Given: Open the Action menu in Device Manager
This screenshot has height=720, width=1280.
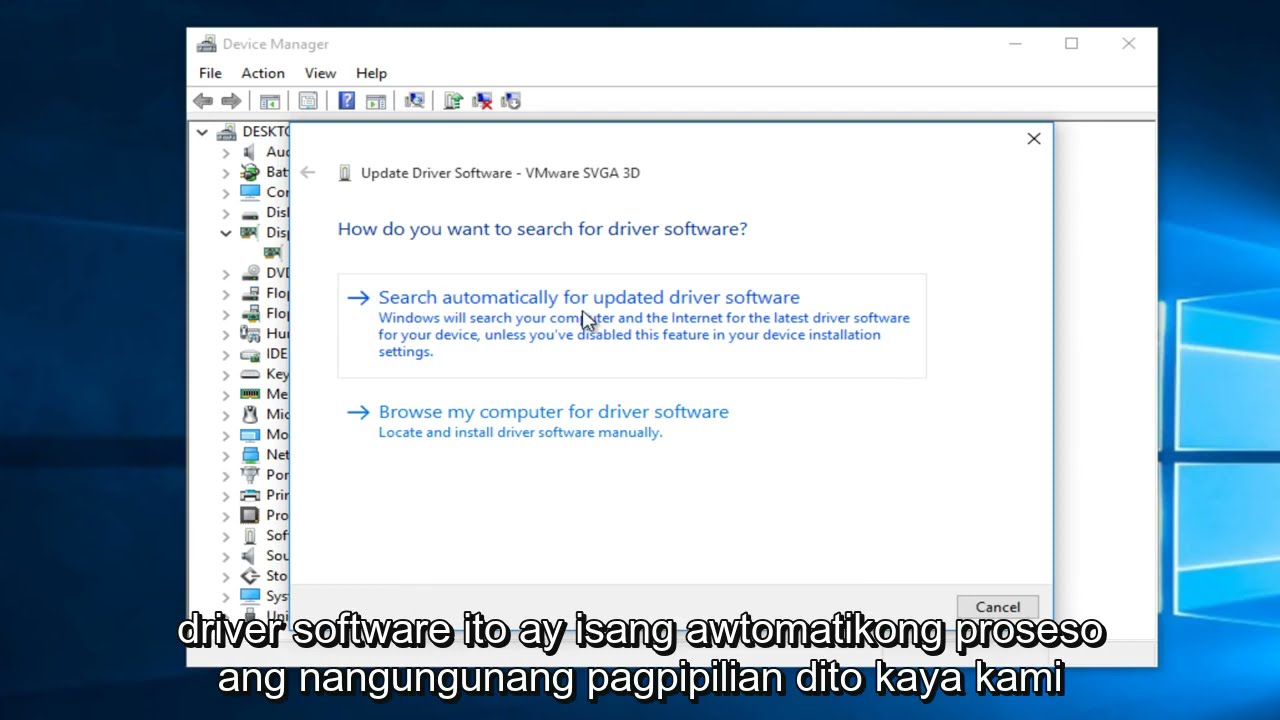Looking at the screenshot, I should click(x=263, y=73).
